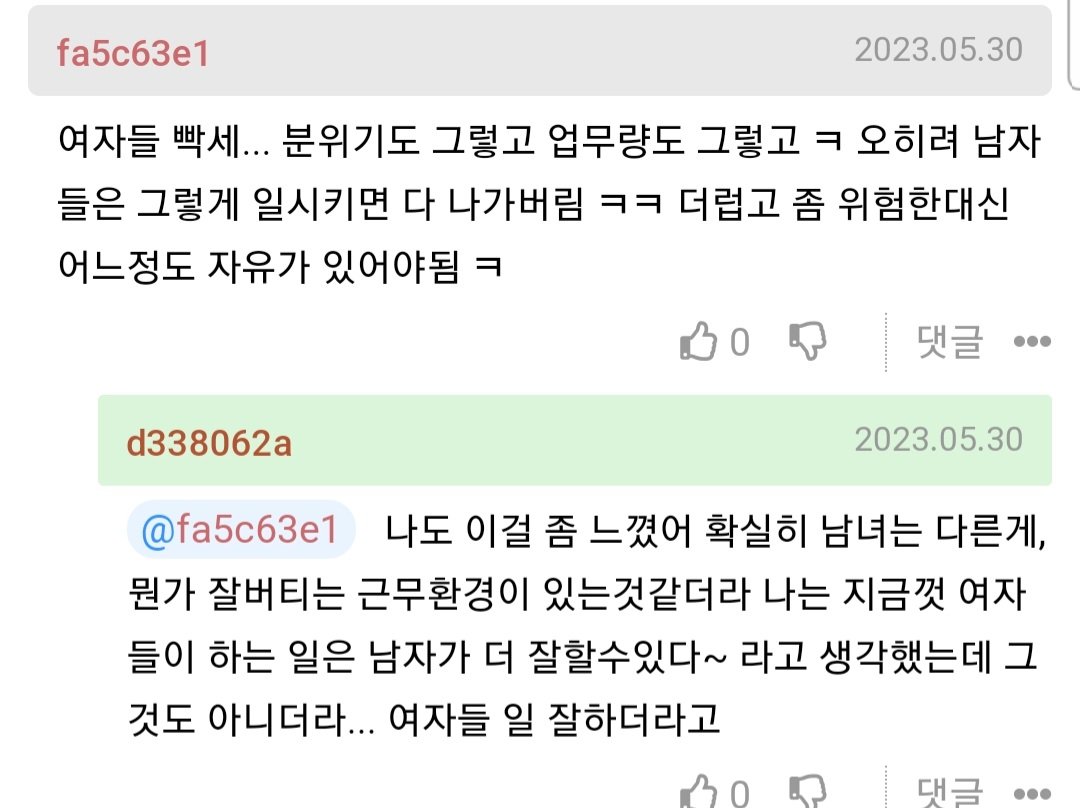Click the reply ending 여자들 일 잘하더라고

pos(425,719)
